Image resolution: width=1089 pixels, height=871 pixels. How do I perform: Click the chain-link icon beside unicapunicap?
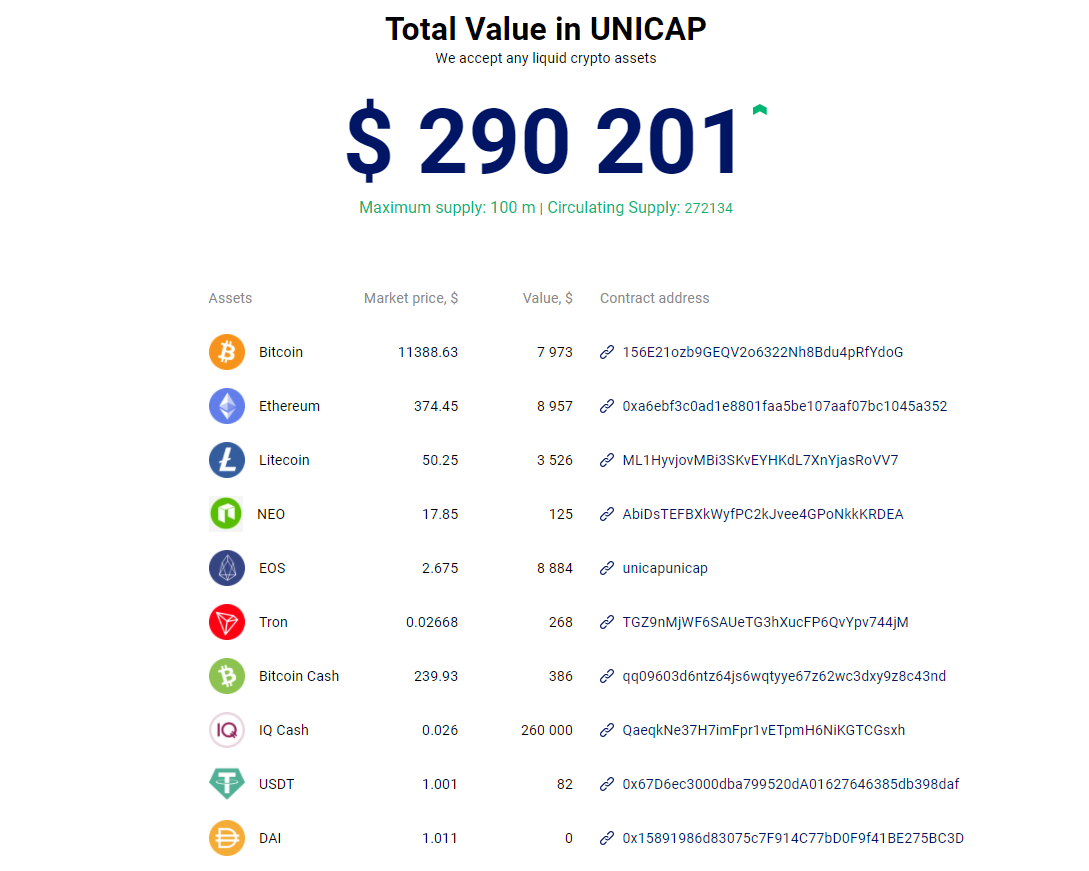pos(607,568)
